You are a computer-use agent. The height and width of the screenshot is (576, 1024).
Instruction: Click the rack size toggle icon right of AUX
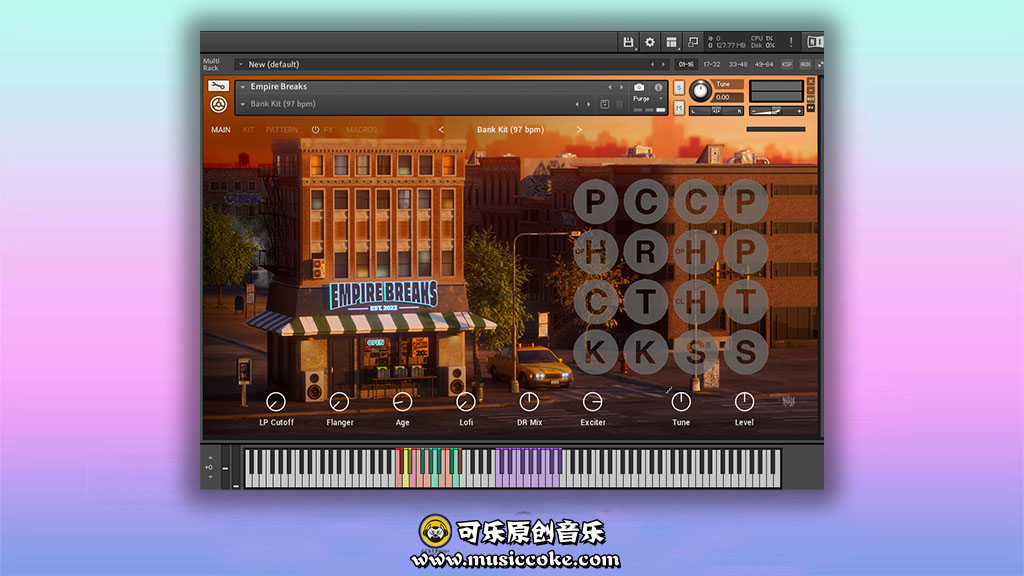[x=820, y=65]
